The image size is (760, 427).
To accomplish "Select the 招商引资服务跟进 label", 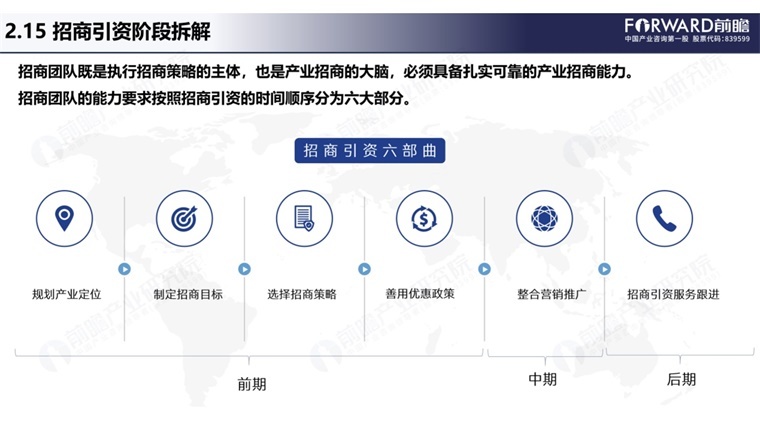I will [x=673, y=294].
